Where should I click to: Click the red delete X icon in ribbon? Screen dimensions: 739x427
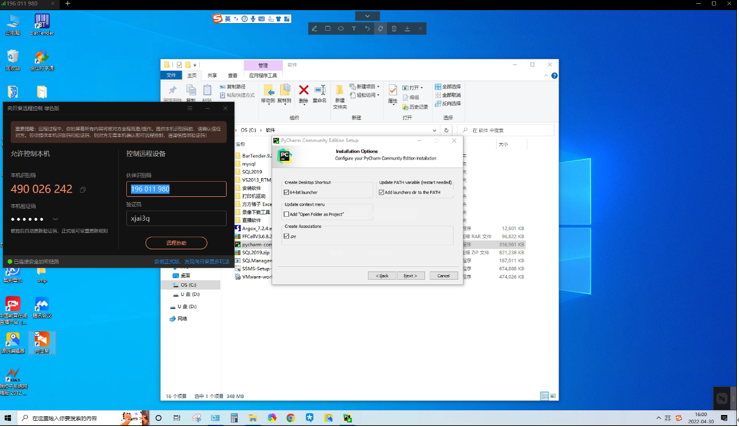tap(304, 90)
